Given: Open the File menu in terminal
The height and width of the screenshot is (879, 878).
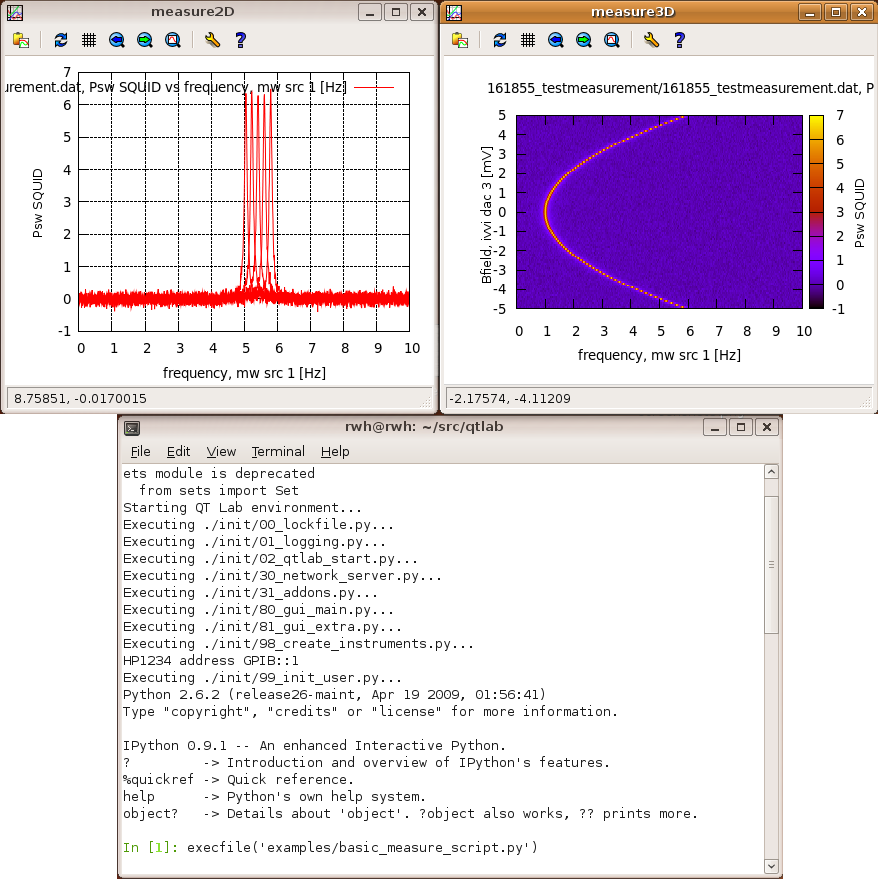Looking at the screenshot, I should (x=140, y=452).
